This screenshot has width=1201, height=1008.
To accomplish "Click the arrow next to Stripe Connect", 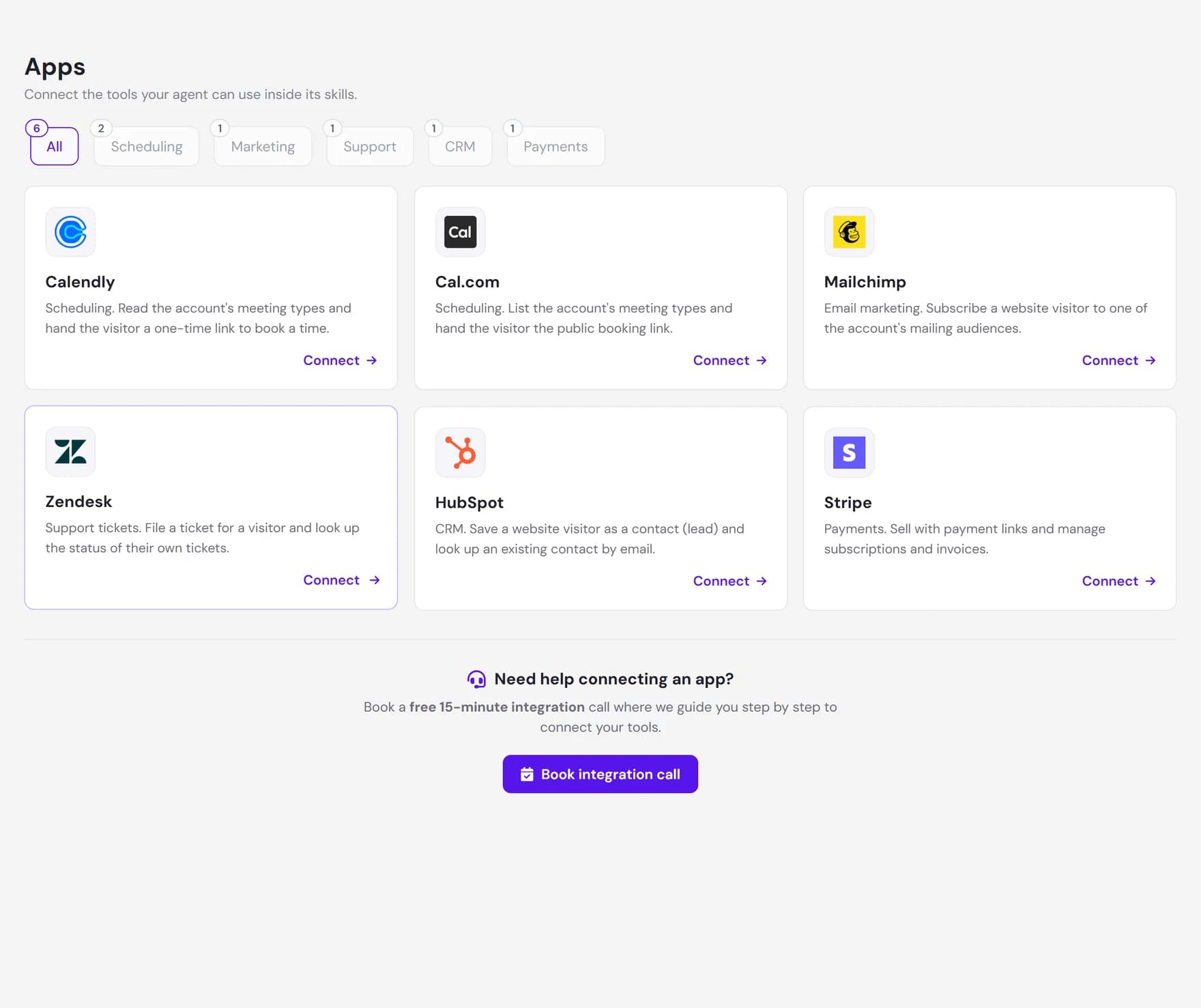I will (x=1151, y=581).
